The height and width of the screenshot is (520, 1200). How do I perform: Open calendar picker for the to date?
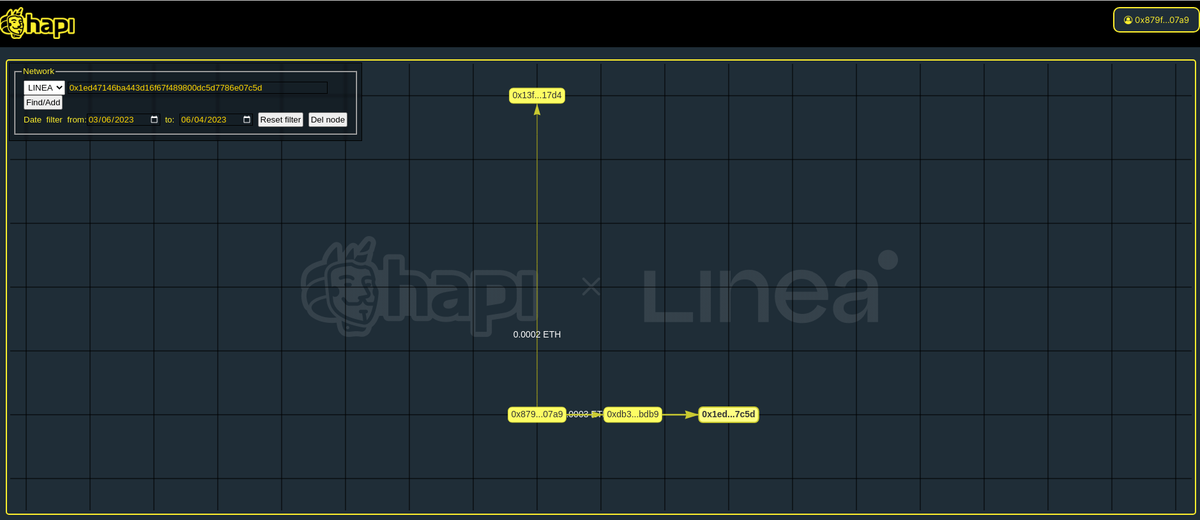[247, 120]
